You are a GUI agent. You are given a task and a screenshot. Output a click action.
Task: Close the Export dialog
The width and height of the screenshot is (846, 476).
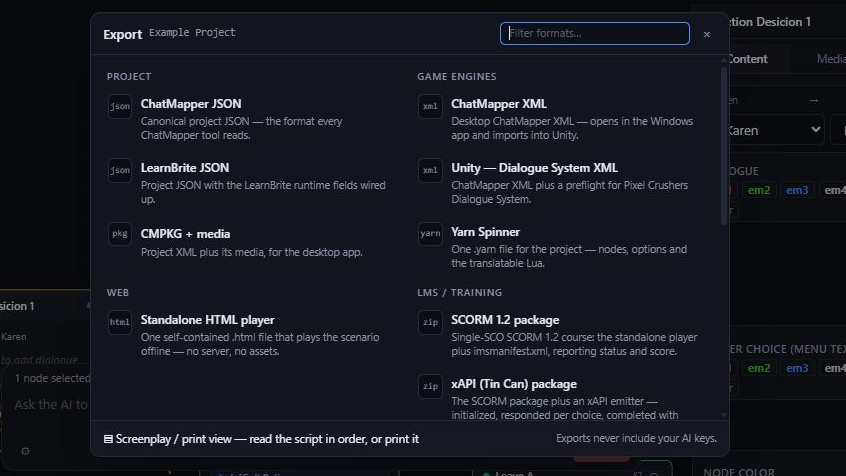coord(707,34)
